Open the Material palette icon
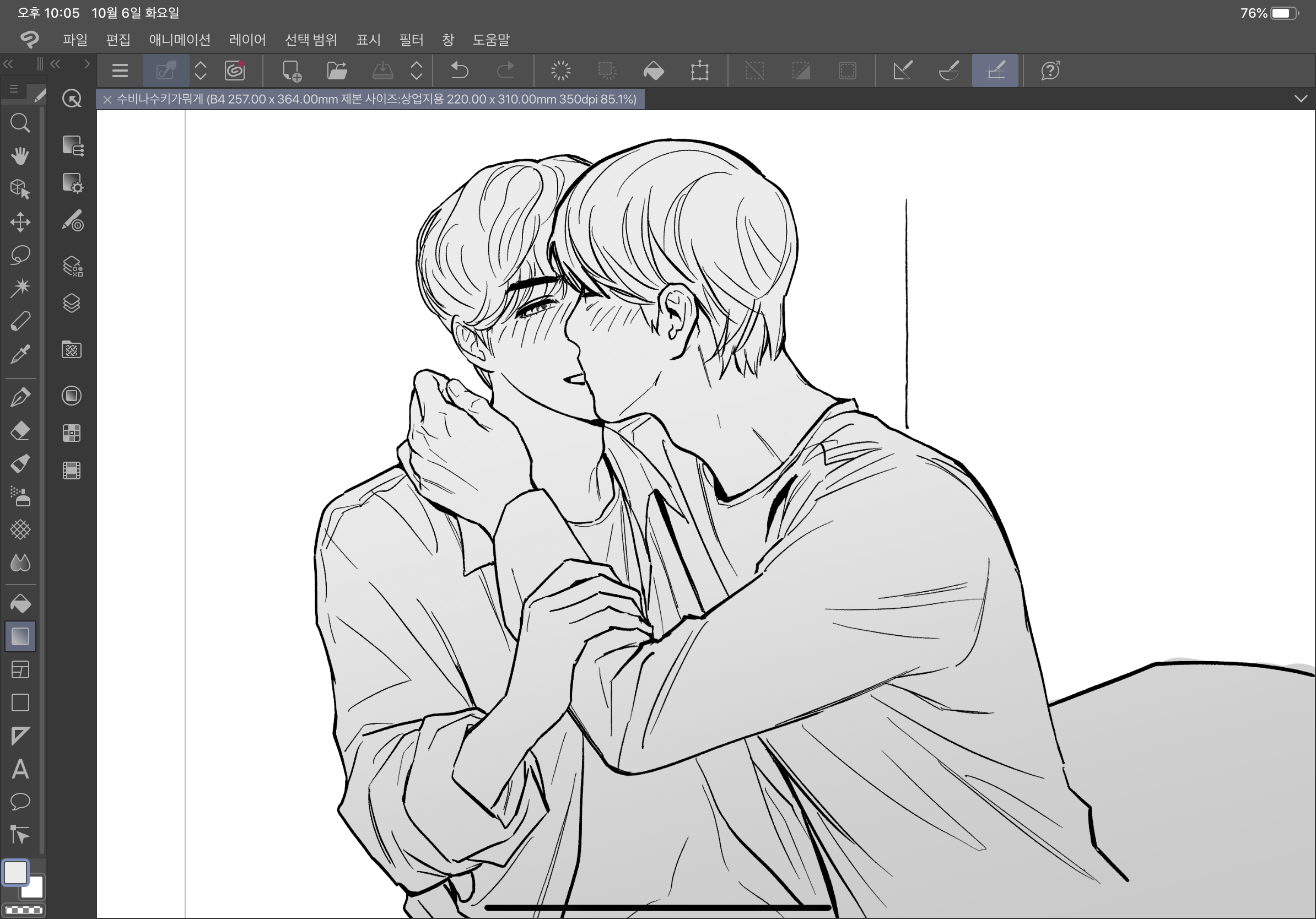 click(x=72, y=349)
